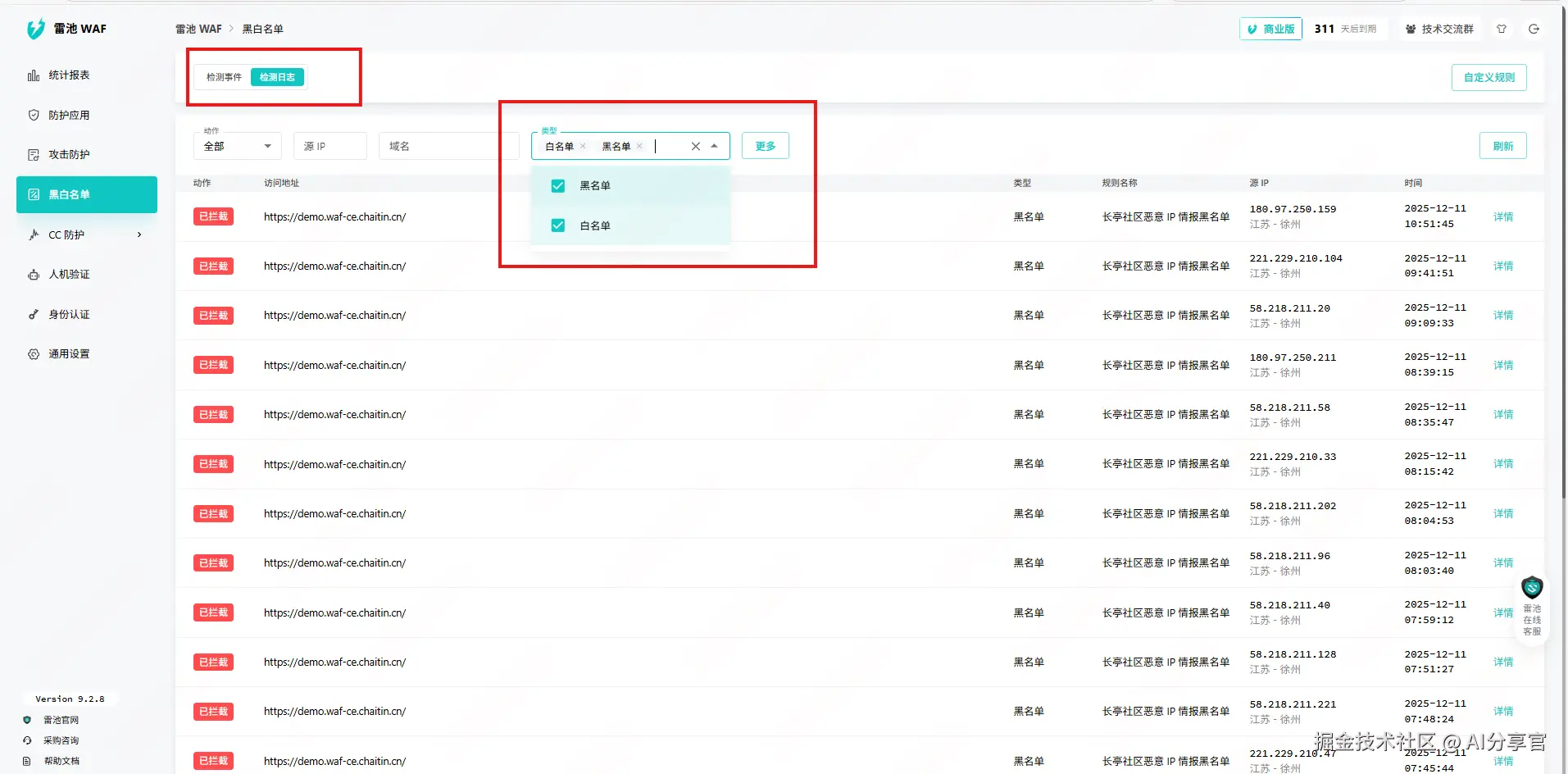Click 黑名单 type cell for 58.218.211.128
This screenshot has height=774, width=1568.
point(1029,662)
